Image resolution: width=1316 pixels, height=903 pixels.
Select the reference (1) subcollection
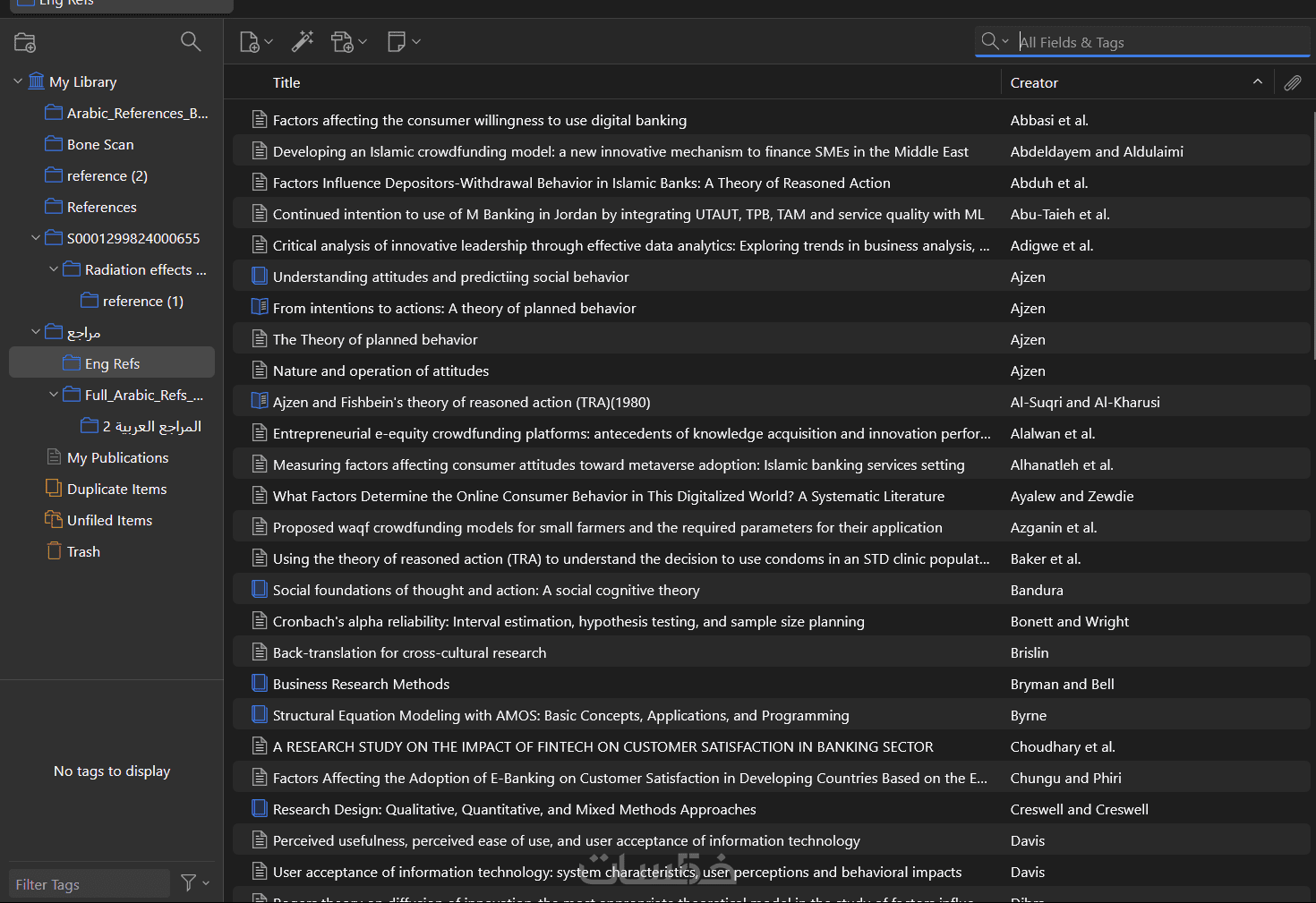pos(143,301)
